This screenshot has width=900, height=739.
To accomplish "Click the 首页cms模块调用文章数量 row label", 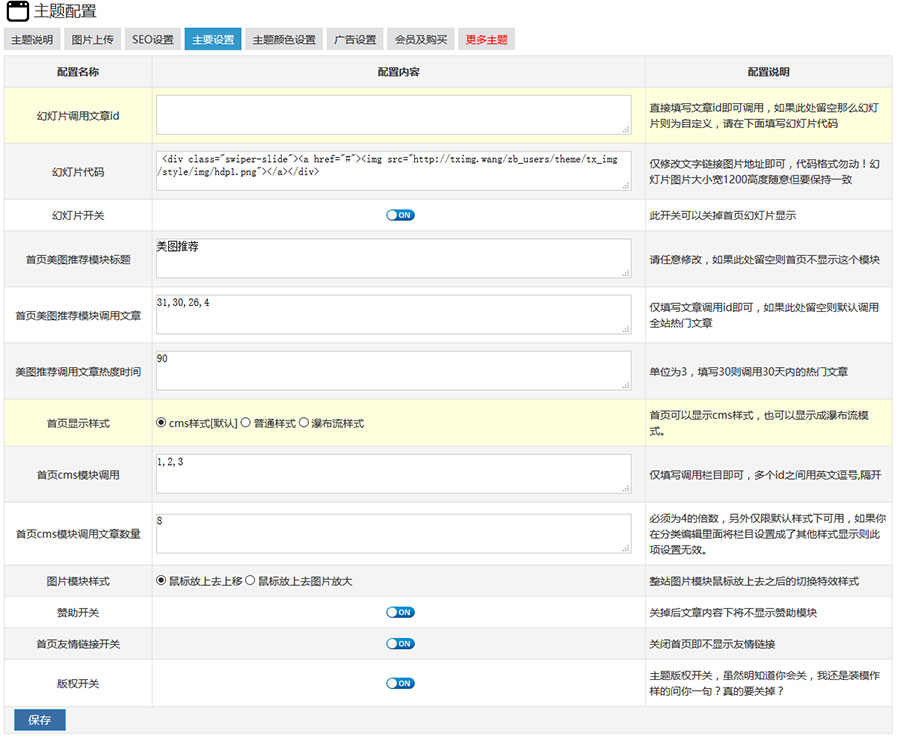I will point(78,534).
